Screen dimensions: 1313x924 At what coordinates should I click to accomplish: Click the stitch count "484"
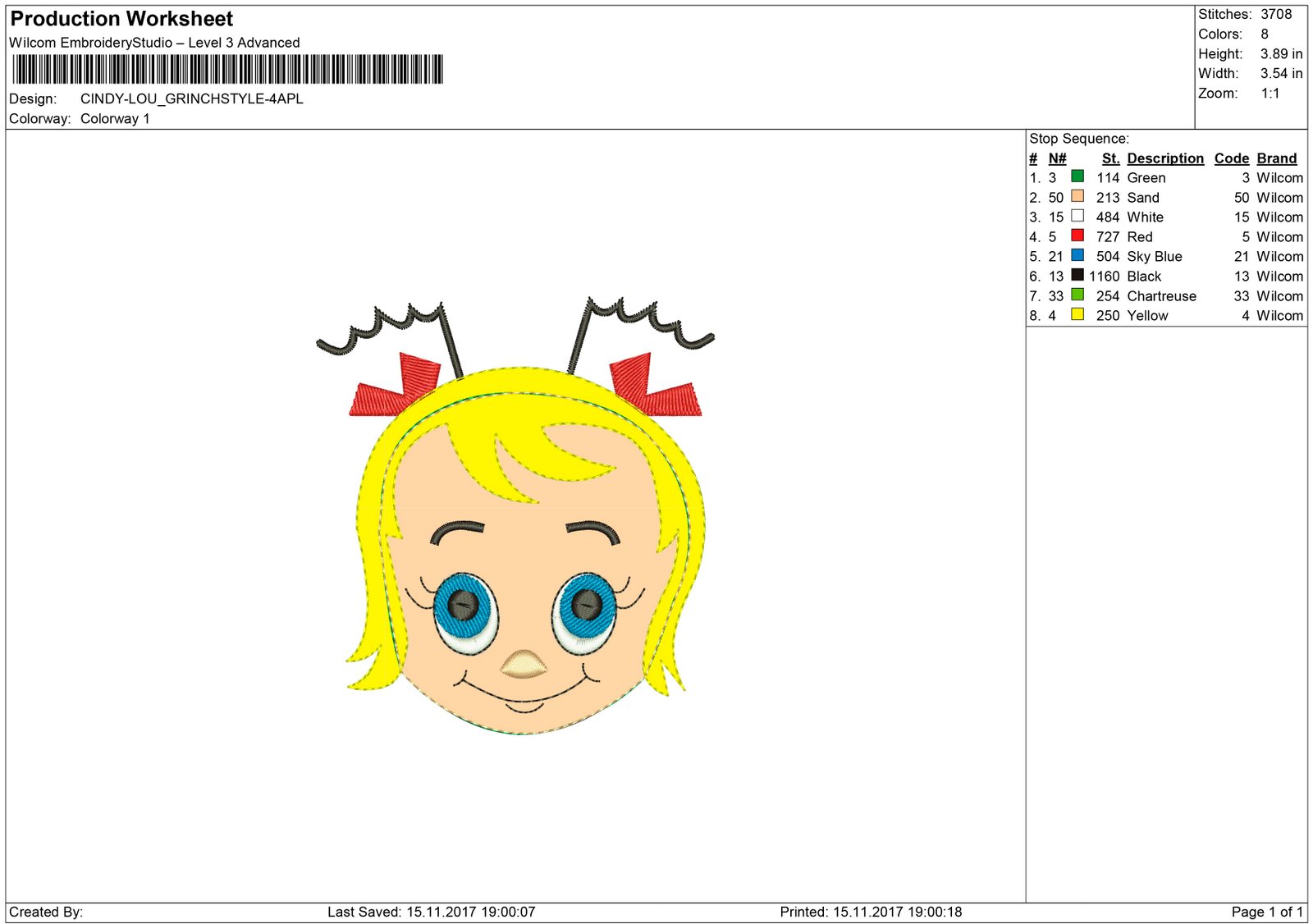1108,217
